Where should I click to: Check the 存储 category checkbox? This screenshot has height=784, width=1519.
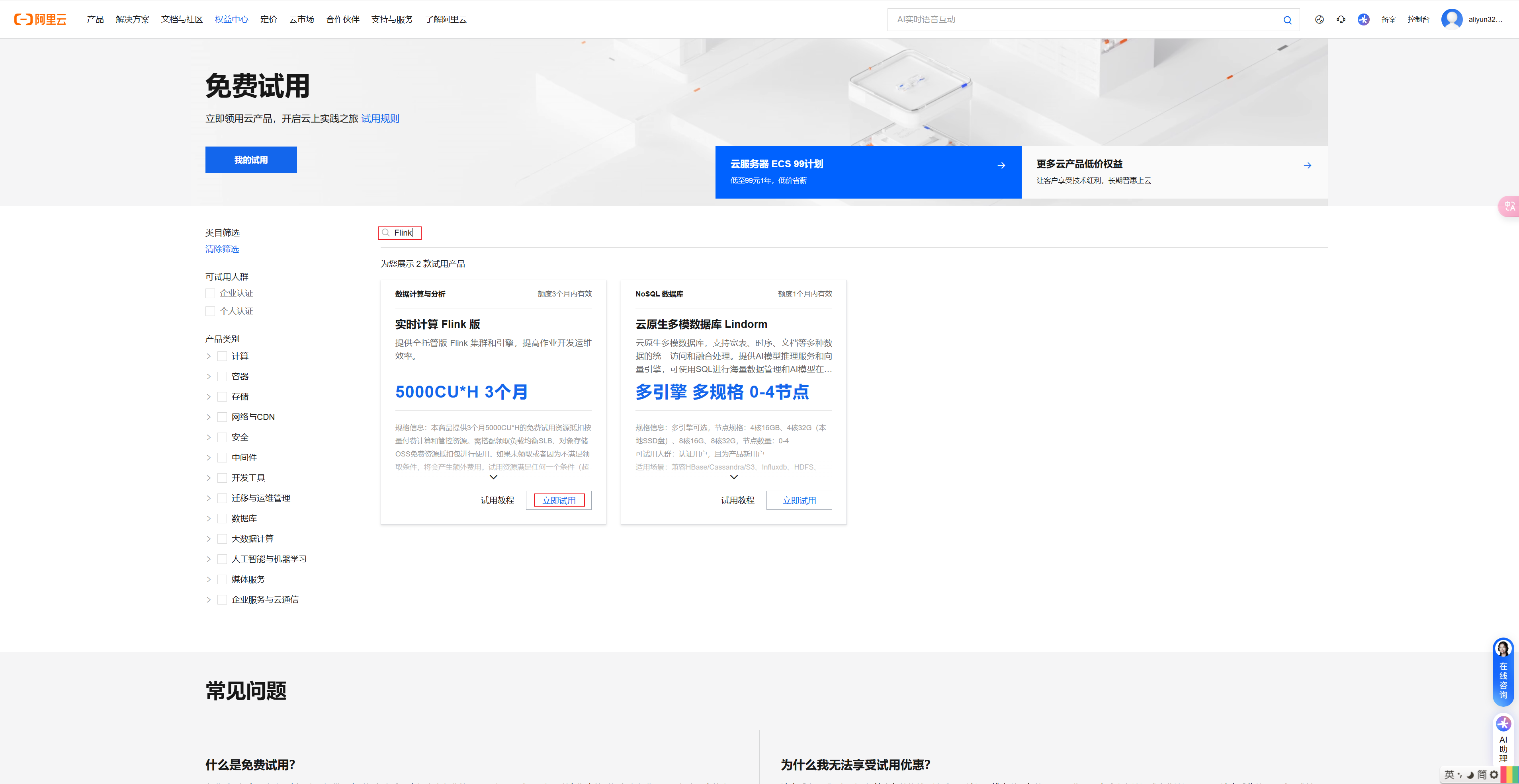(222, 397)
